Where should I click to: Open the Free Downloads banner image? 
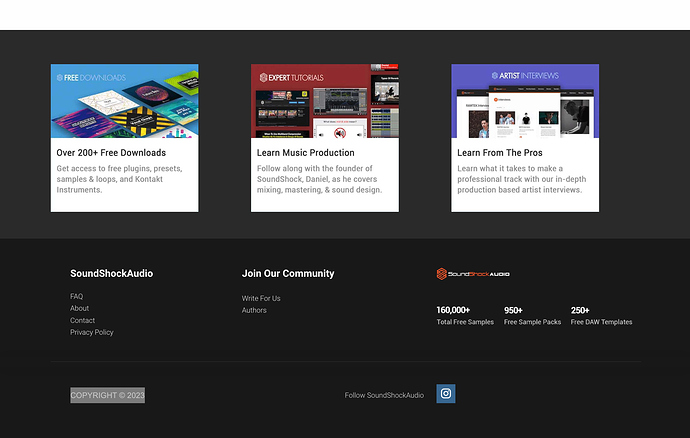(125, 101)
